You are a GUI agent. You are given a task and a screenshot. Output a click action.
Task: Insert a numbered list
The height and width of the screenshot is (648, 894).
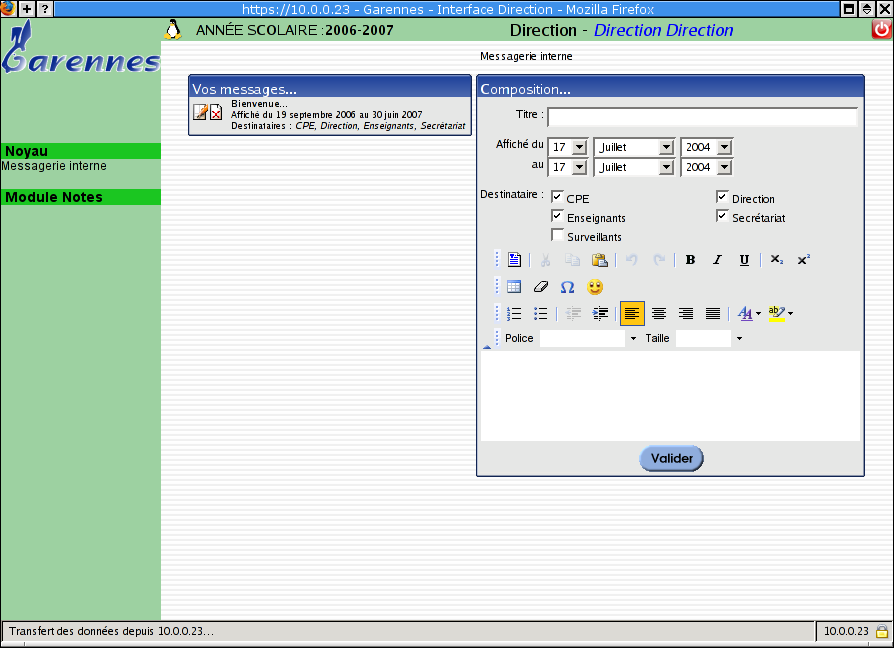(514, 313)
